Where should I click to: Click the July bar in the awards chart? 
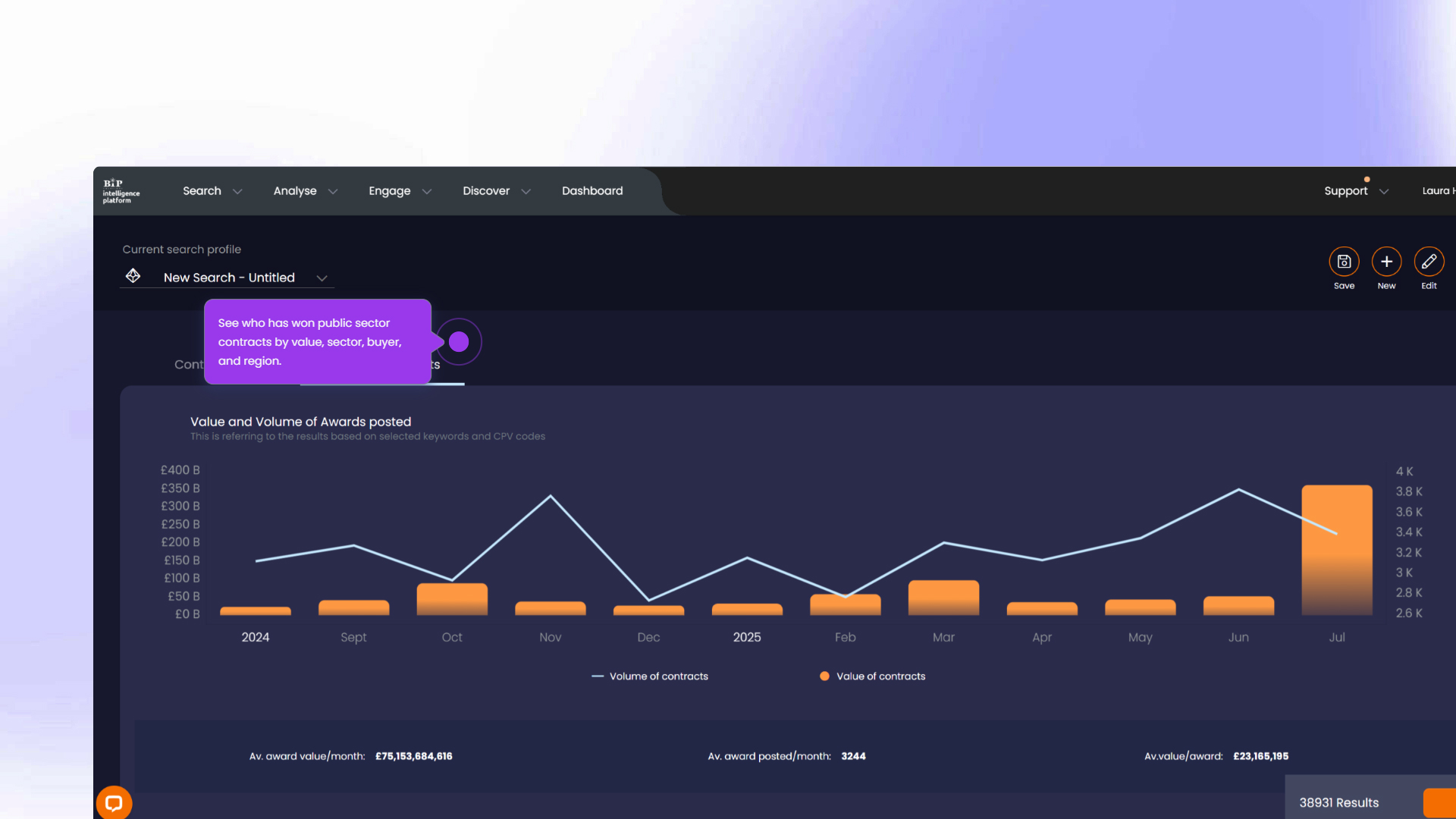[1337, 550]
